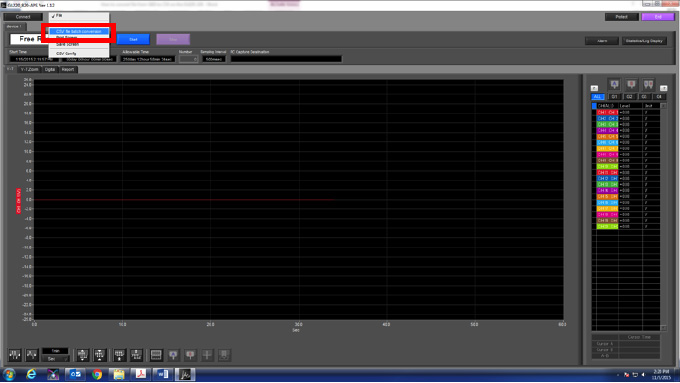
Task: Select the ALL channel group toggle
Action: 597,97
